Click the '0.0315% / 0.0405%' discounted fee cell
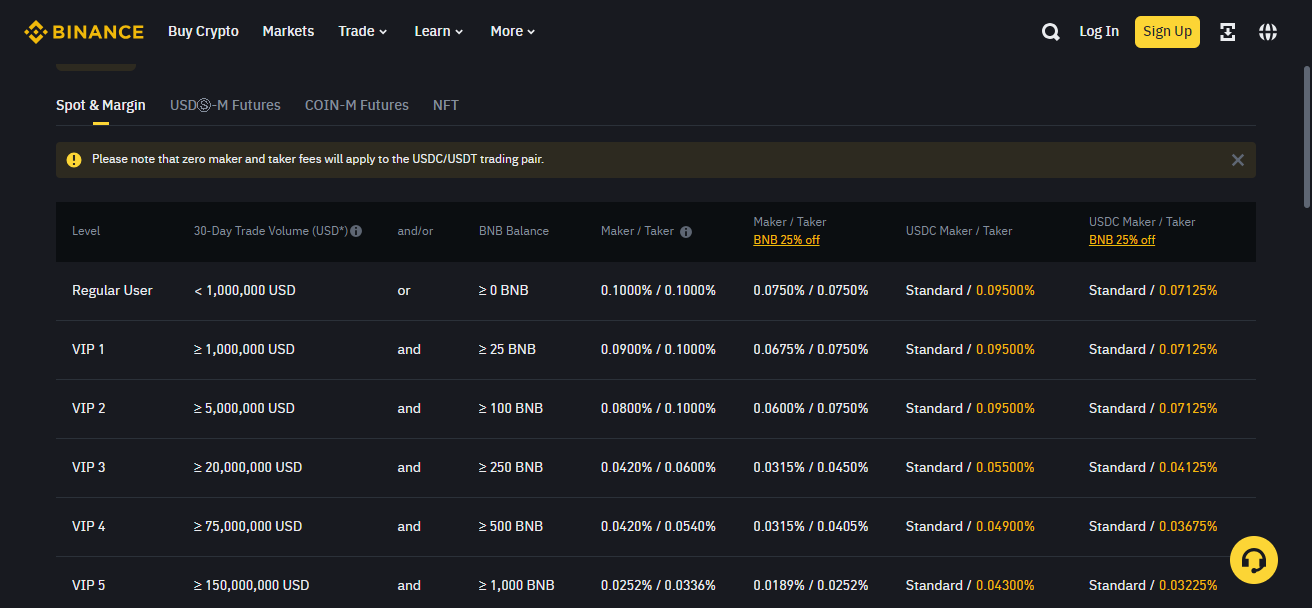 click(x=811, y=526)
